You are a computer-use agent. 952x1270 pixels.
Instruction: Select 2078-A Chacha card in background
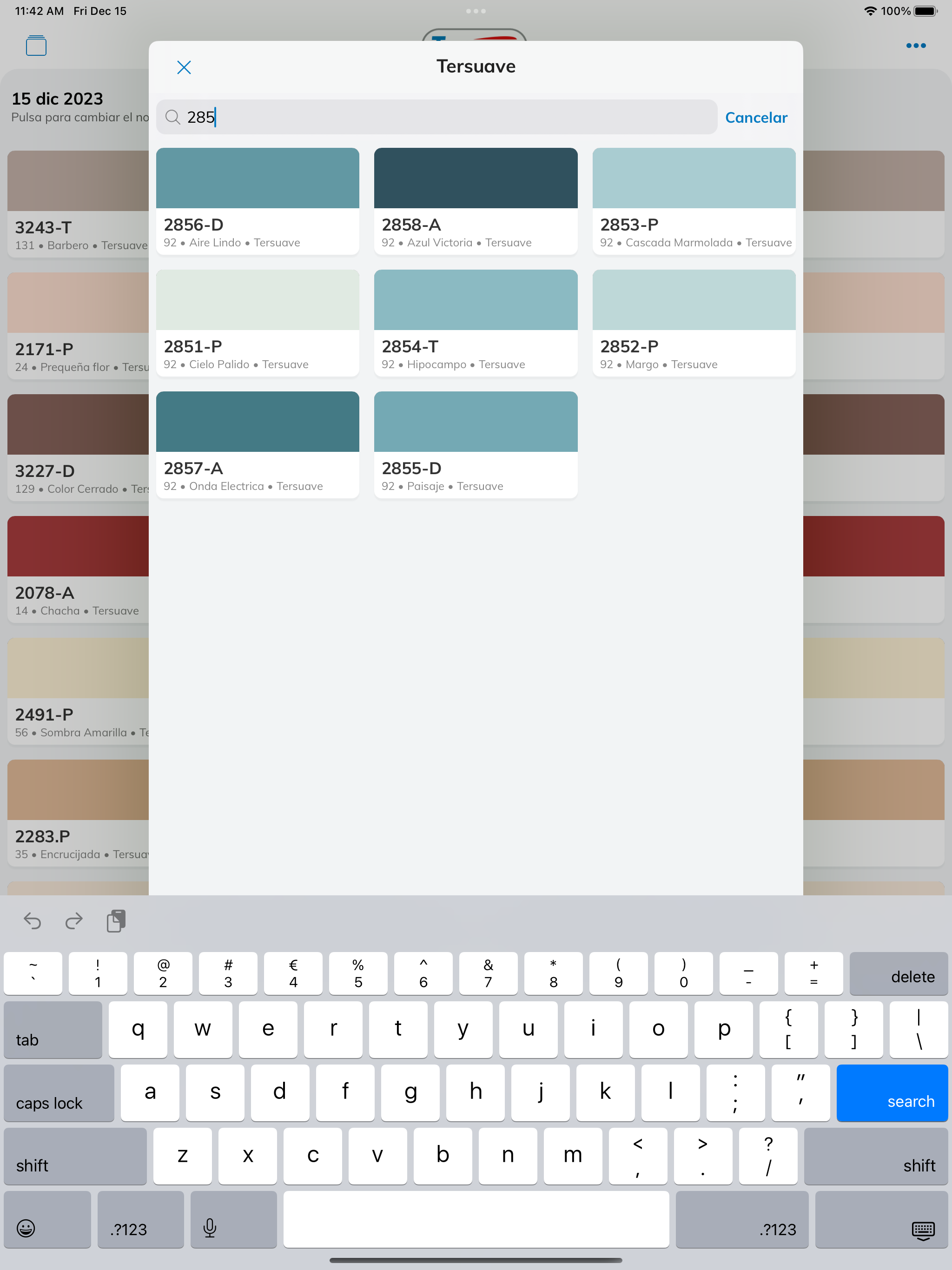(x=78, y=569)
